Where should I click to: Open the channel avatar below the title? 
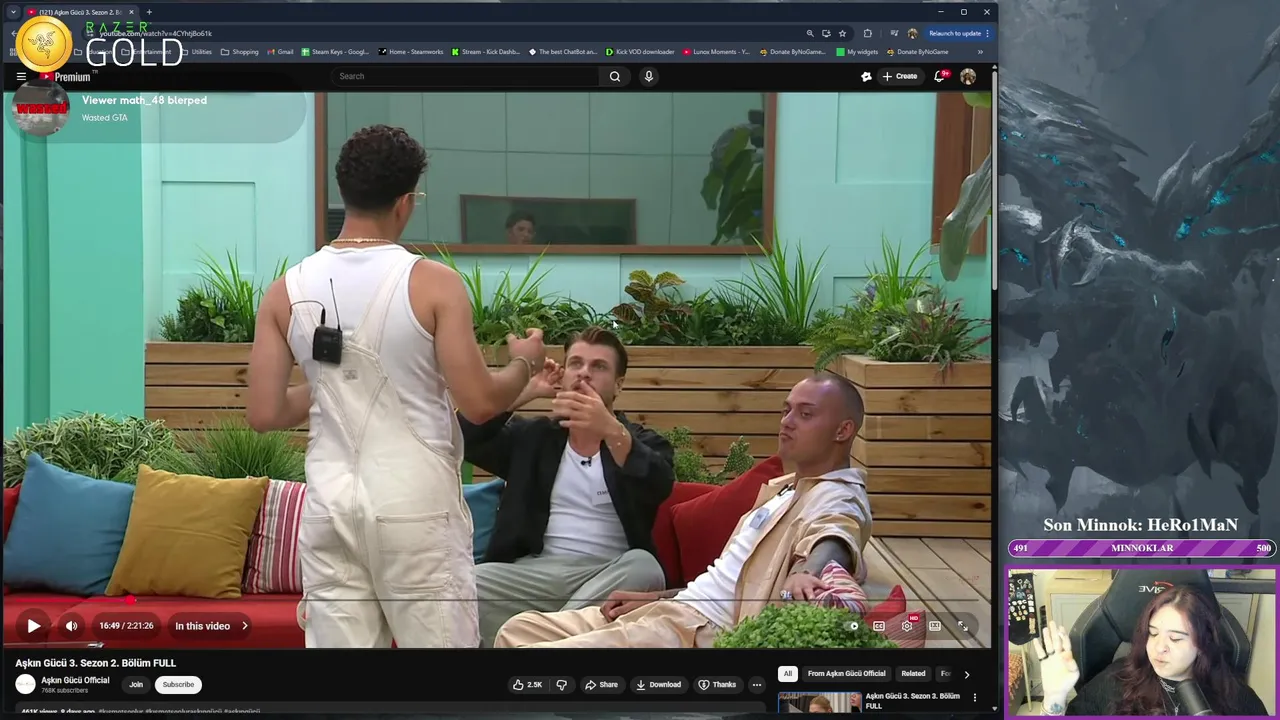click(x=25, y=684)
